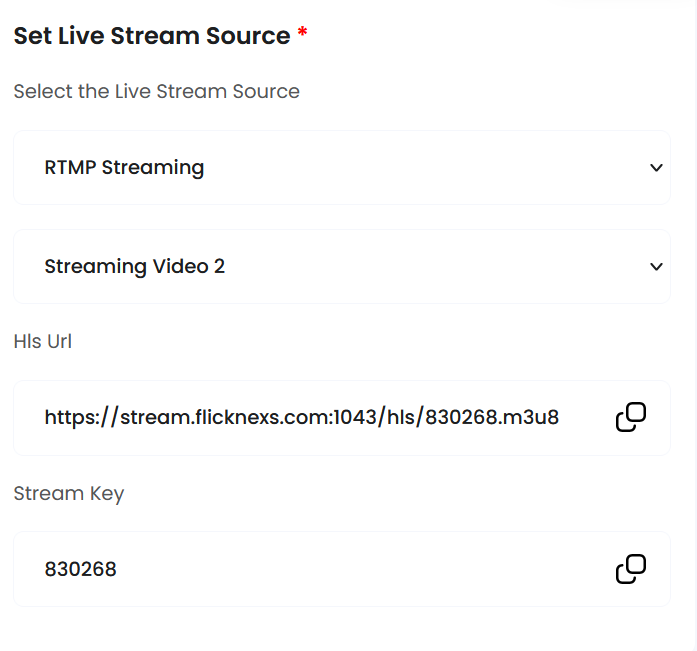
Task: Click the "Hls Url" field label
Action: point(42,342)
